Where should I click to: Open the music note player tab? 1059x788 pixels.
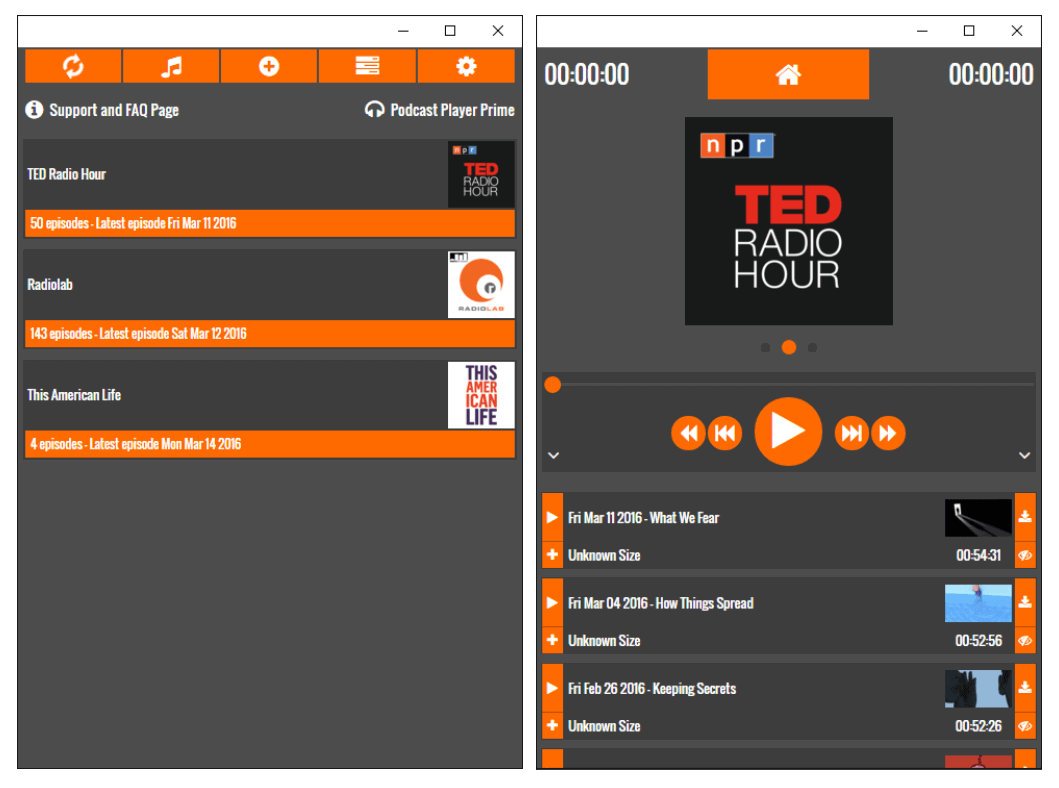(x=171, y=65)
